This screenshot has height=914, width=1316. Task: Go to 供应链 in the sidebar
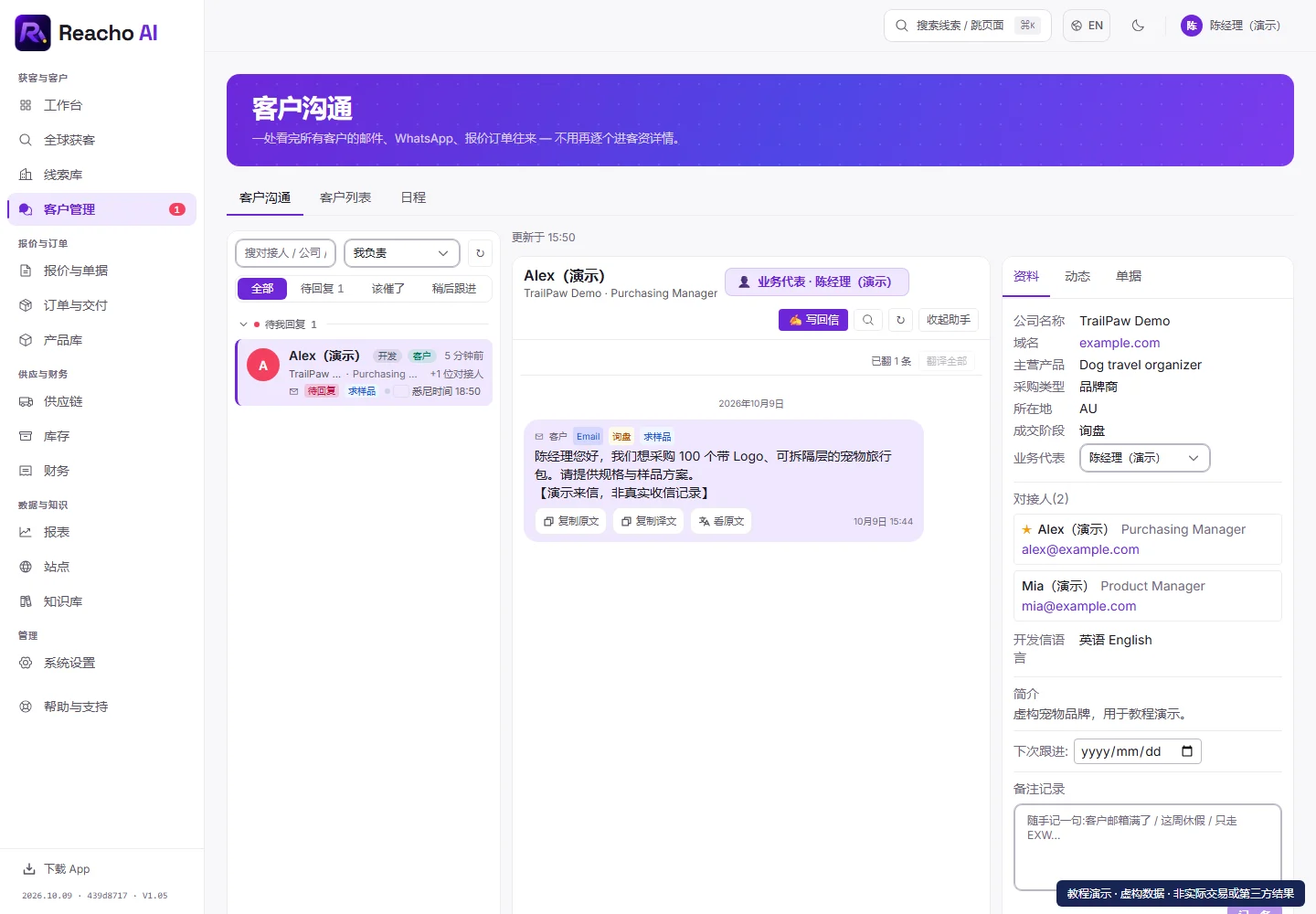101,401
